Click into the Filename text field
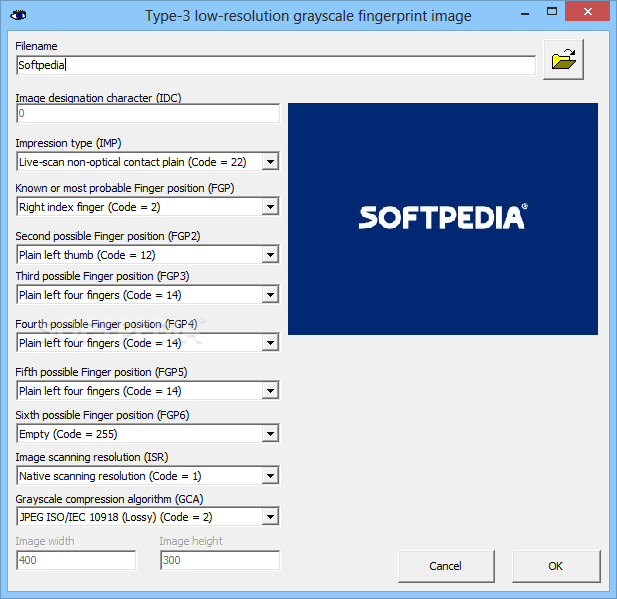The image size is (617, 599). 276,65
